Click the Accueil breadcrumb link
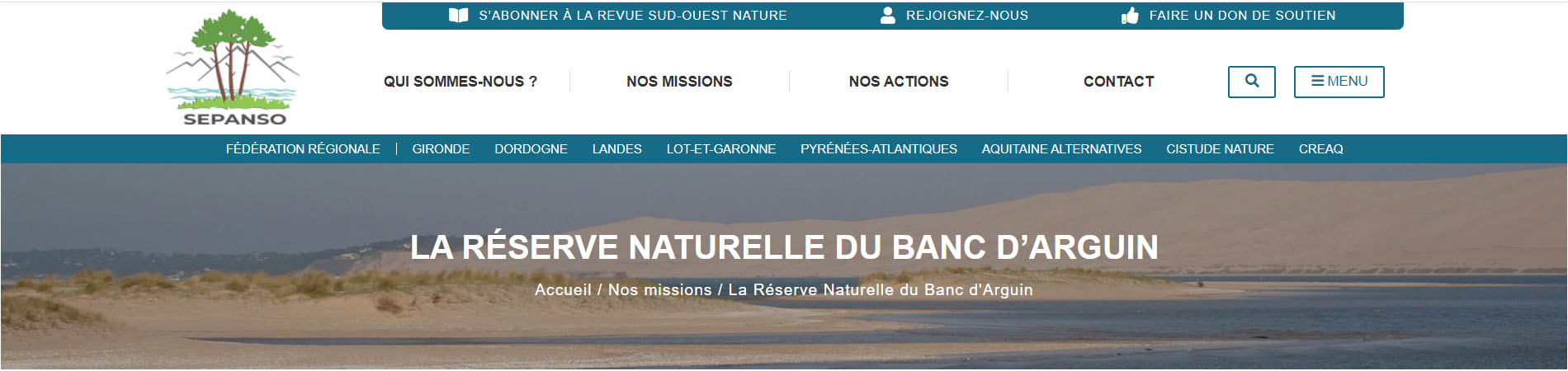Image resolution: width=1568 pixels, height=371 pixels. click(563, 290)
